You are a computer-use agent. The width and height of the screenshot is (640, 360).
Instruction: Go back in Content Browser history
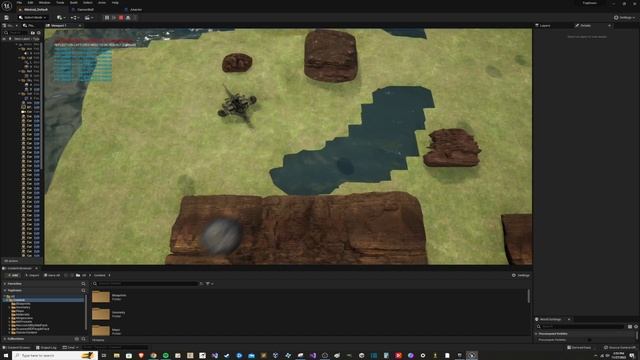click(x=66, y=275)
